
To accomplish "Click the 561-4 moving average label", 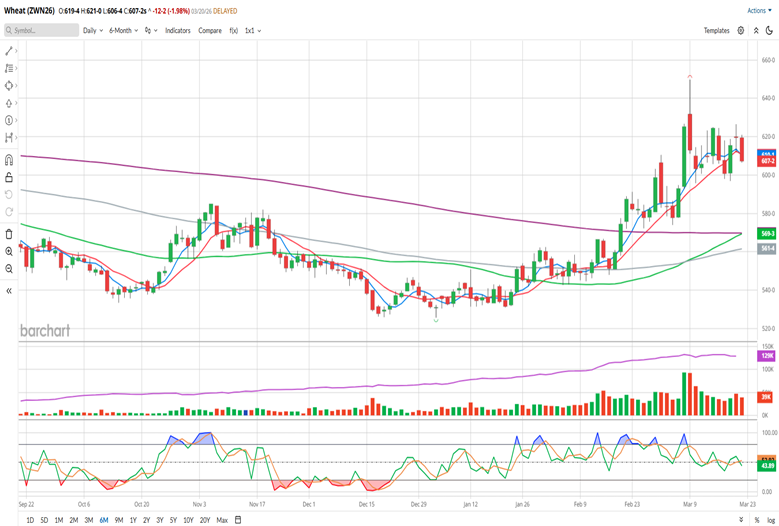I will click(767, 248).
